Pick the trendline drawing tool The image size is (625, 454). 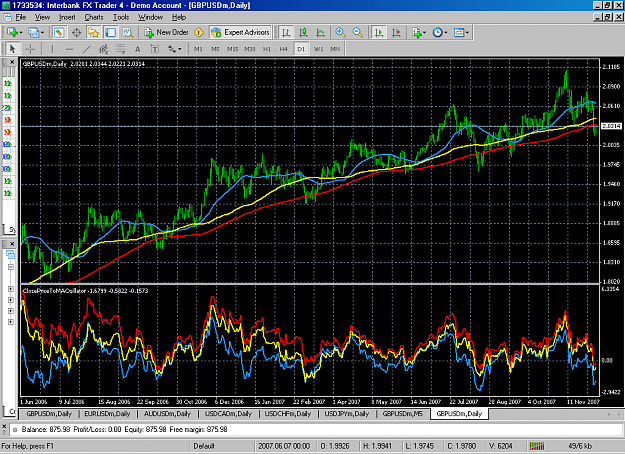86,49
